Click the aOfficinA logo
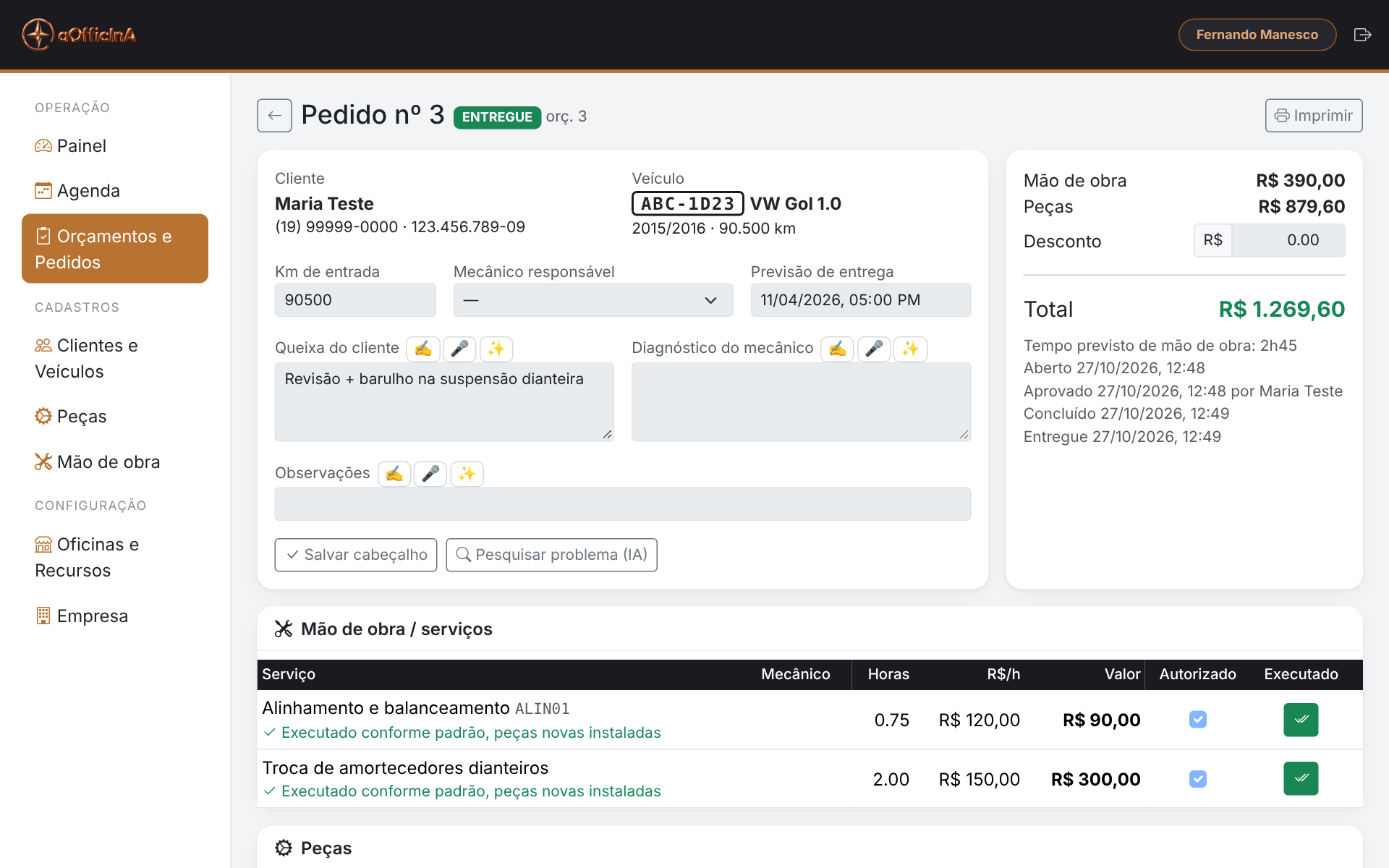Screen dimensions: 1389x868 click(x=79, y=35)
